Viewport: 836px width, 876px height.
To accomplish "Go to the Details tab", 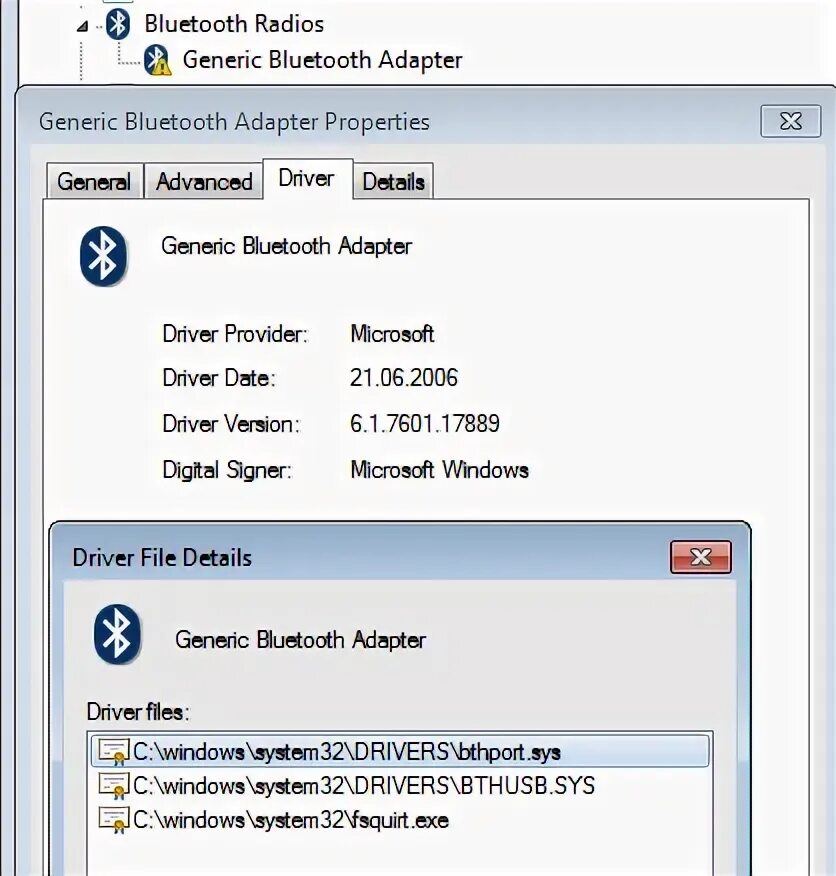I will click(x=393, y=181).
